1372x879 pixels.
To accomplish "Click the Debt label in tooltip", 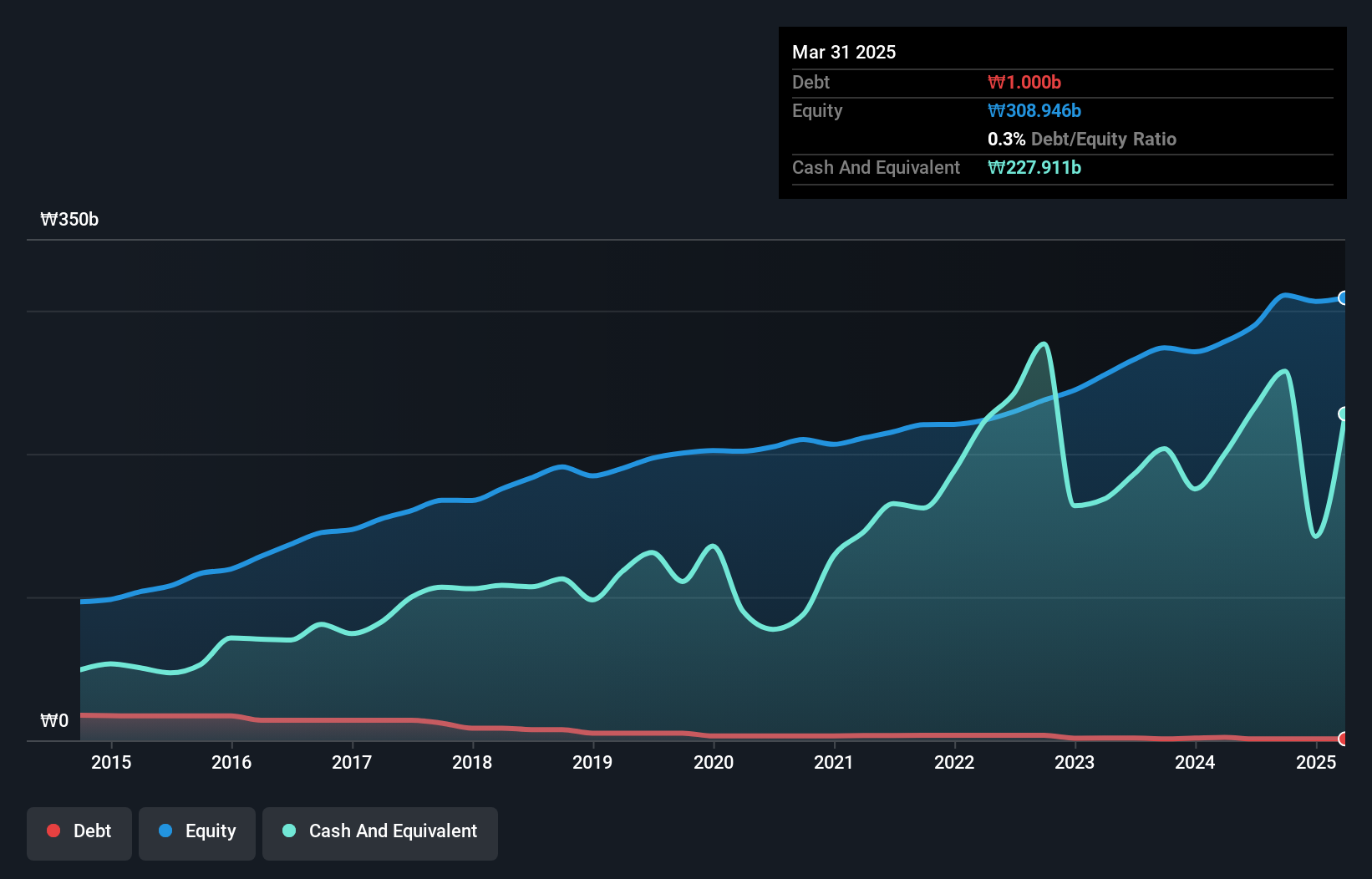I will tap(811, 83).
